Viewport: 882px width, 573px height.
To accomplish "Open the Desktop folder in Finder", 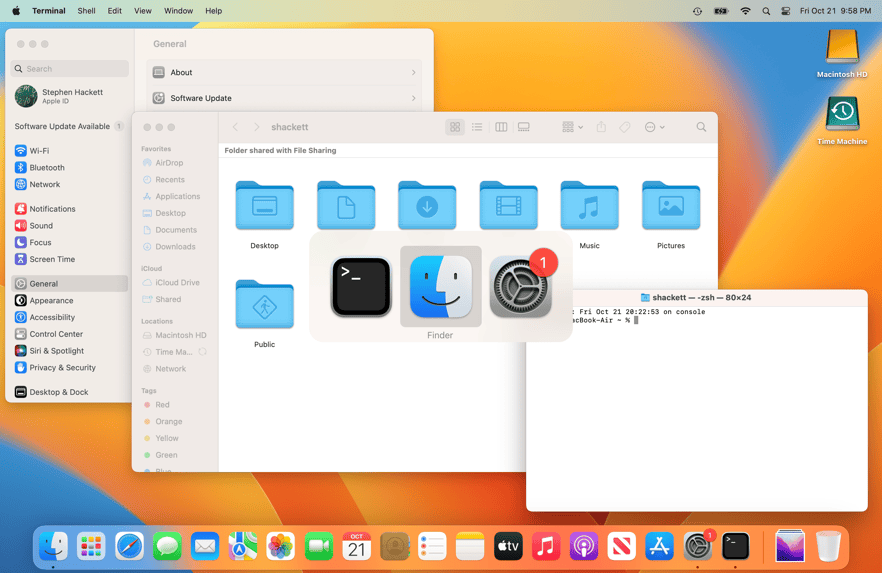I will [264, 206].
